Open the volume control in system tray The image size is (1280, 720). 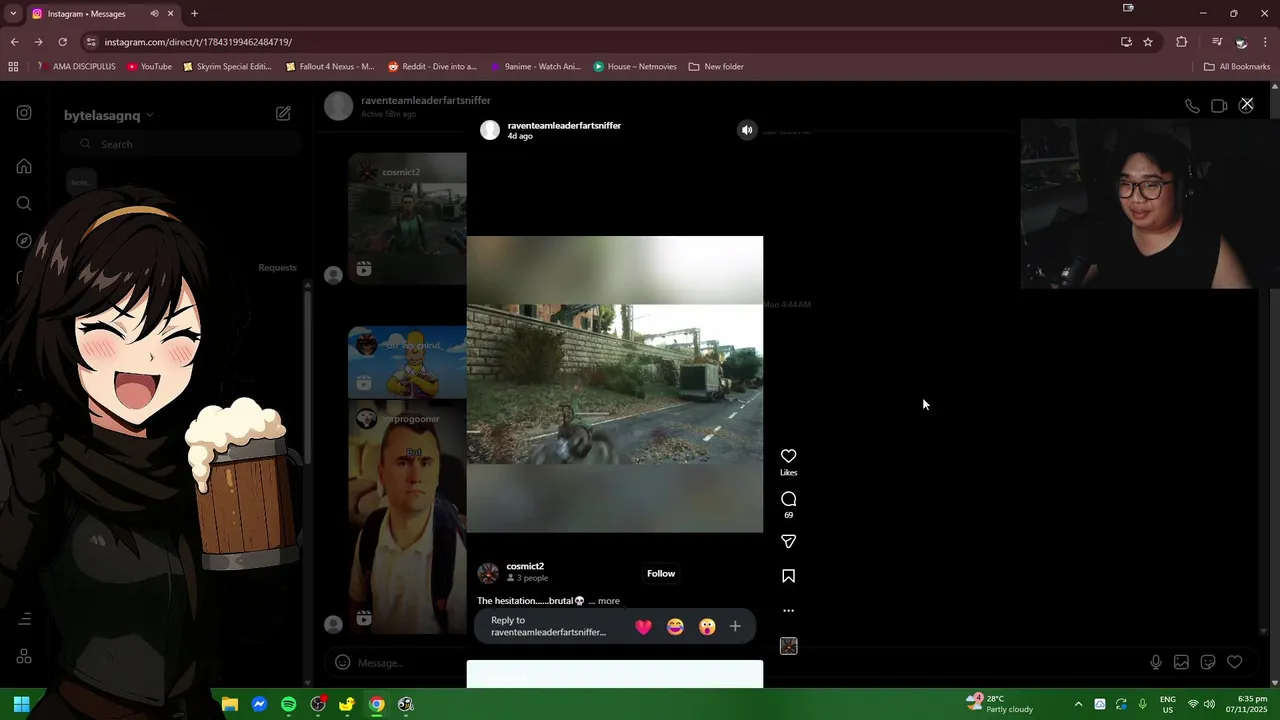1209,704
